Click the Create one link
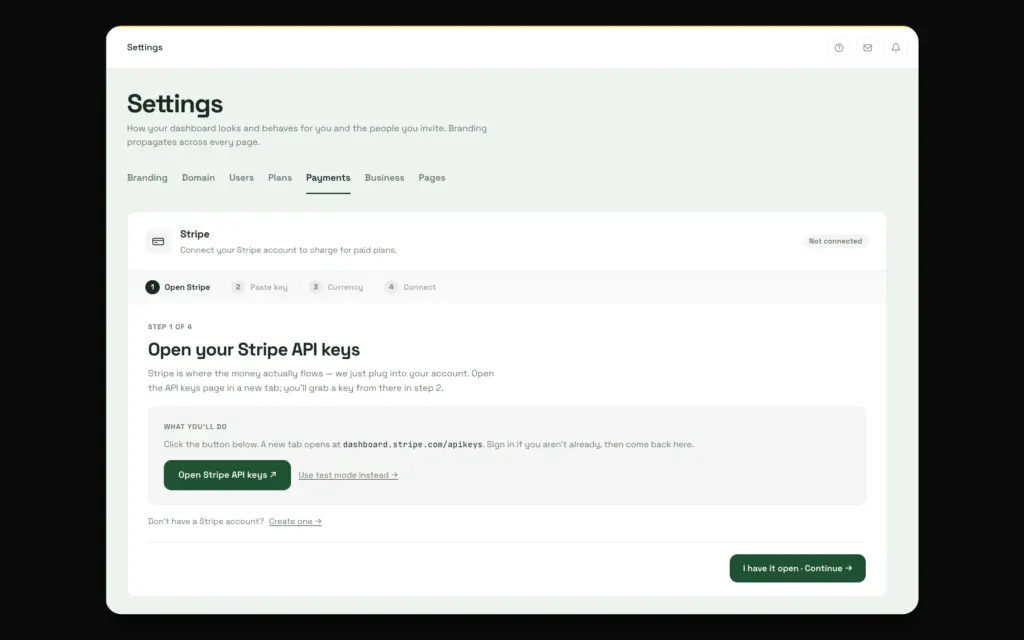Image resolution: width=1024 pixels, height=640 pixels. [x=295, y=521]
